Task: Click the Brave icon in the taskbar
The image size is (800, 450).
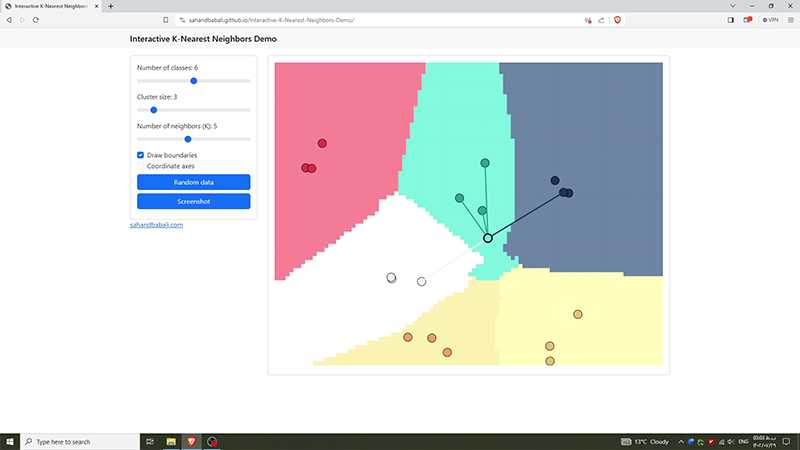Action: (192, 441)
